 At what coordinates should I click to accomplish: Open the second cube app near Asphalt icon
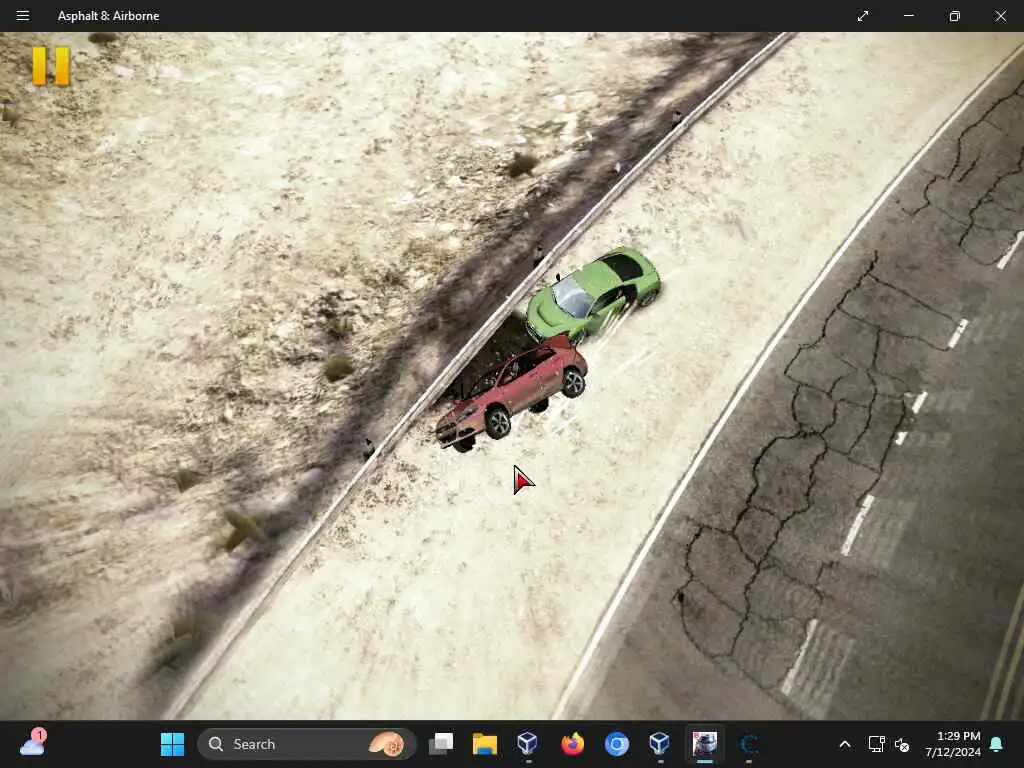(660, 744)
